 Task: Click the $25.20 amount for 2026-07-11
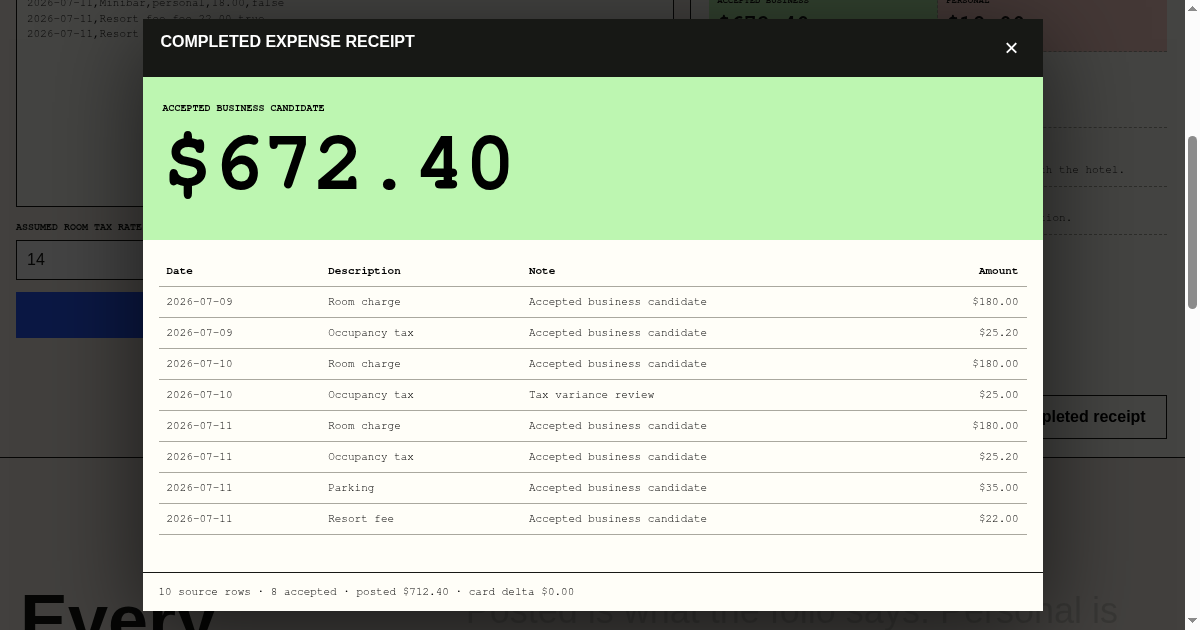pos(999,457)
